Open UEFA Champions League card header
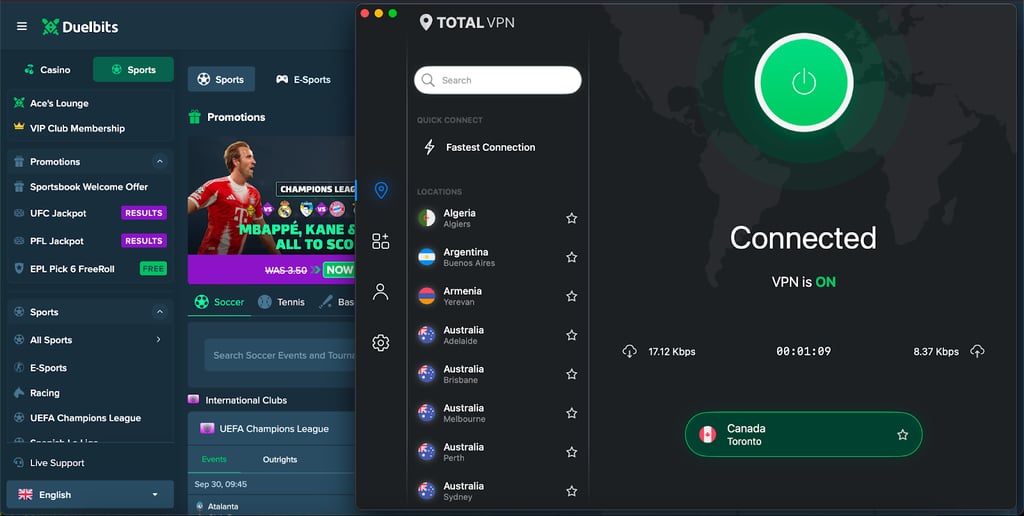Screen dimensions: 1024x516 (272, 429)
